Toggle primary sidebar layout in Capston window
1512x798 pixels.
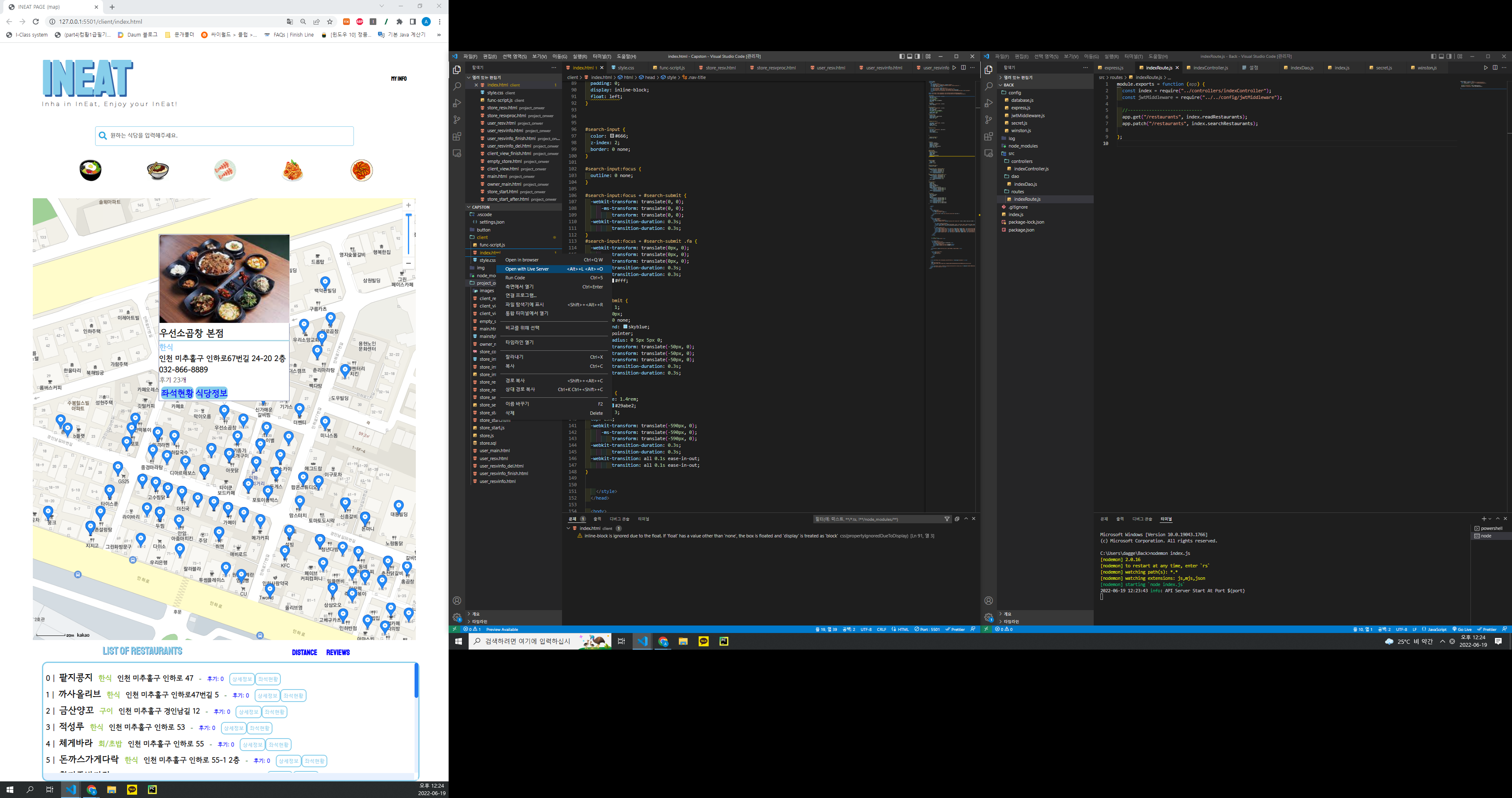[901, 57]
